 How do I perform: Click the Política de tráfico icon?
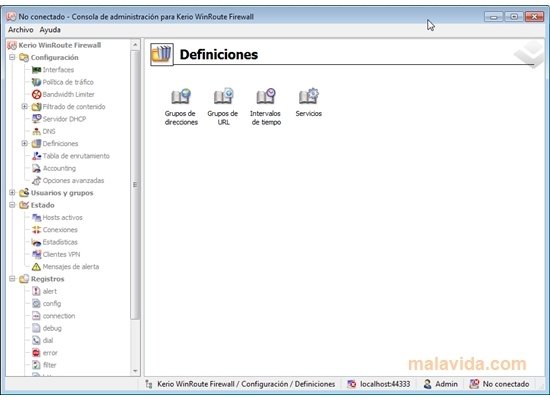(36, 82)
